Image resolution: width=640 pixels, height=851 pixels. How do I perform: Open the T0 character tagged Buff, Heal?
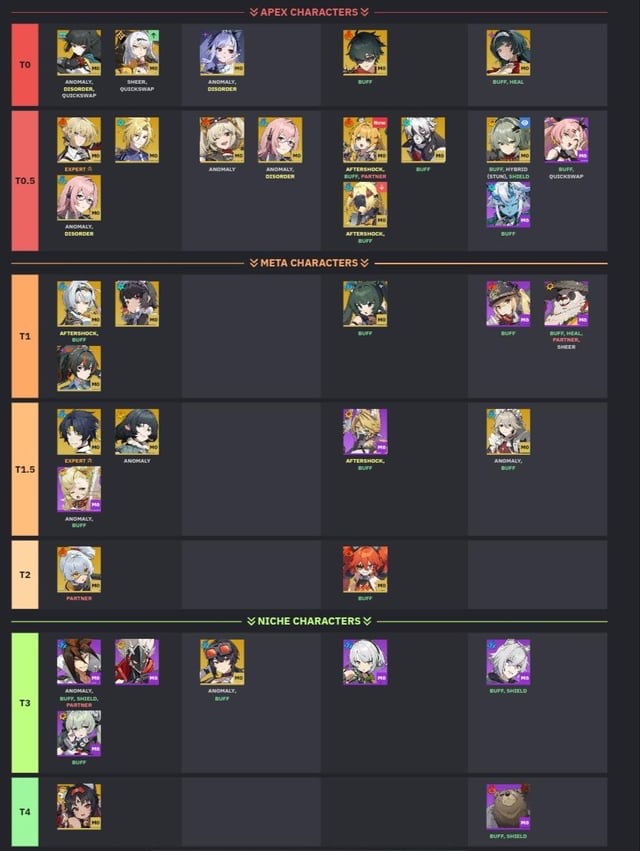pyautogui.click(x=508, y=53)
